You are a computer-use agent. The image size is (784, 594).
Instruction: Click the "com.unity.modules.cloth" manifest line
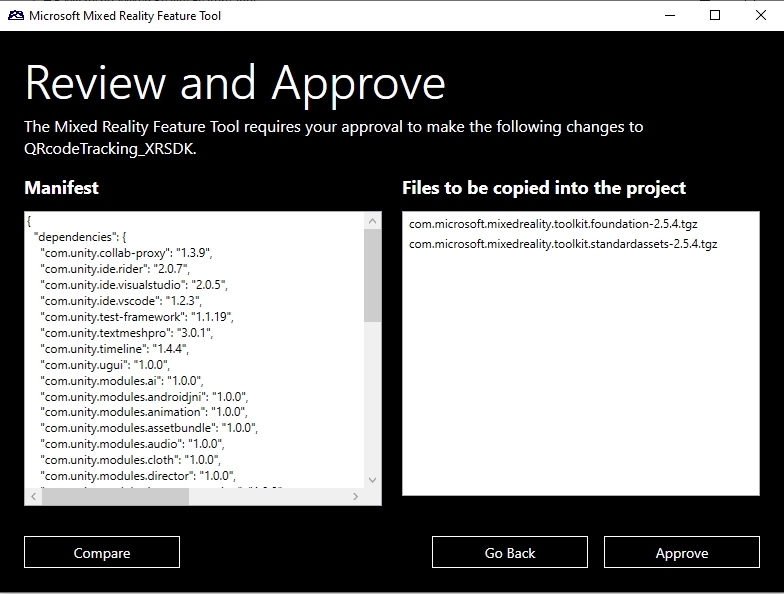pyautogui.click(x=130, y=460)
